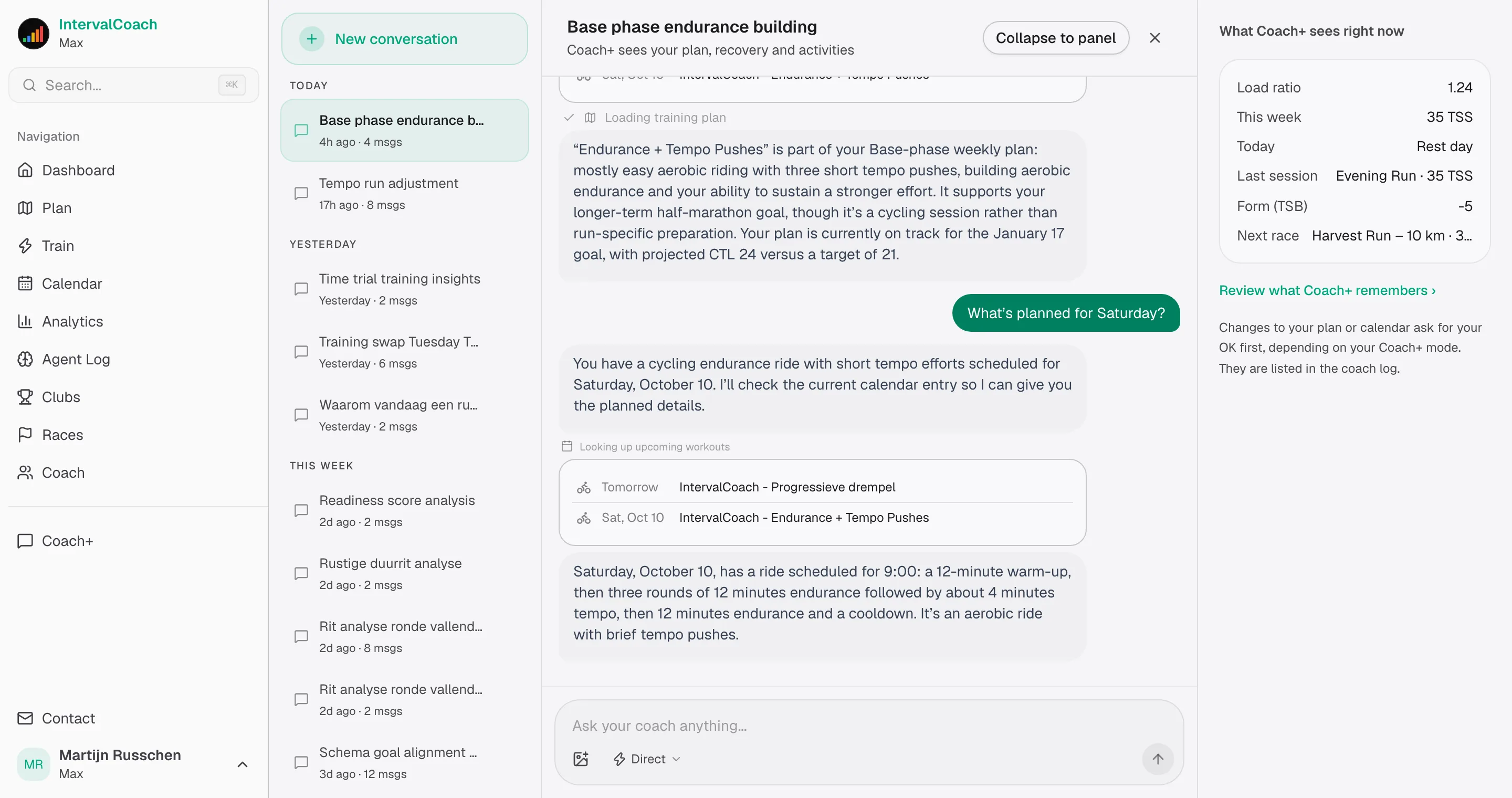Go to Clubs via the trophy icon

point(25,397)
